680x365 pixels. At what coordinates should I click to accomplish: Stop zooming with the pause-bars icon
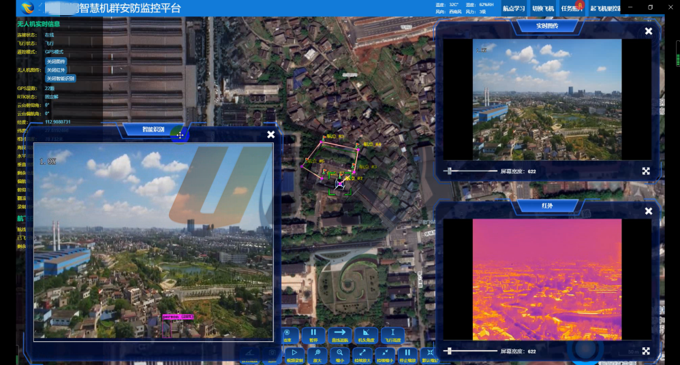pos(407,355)
